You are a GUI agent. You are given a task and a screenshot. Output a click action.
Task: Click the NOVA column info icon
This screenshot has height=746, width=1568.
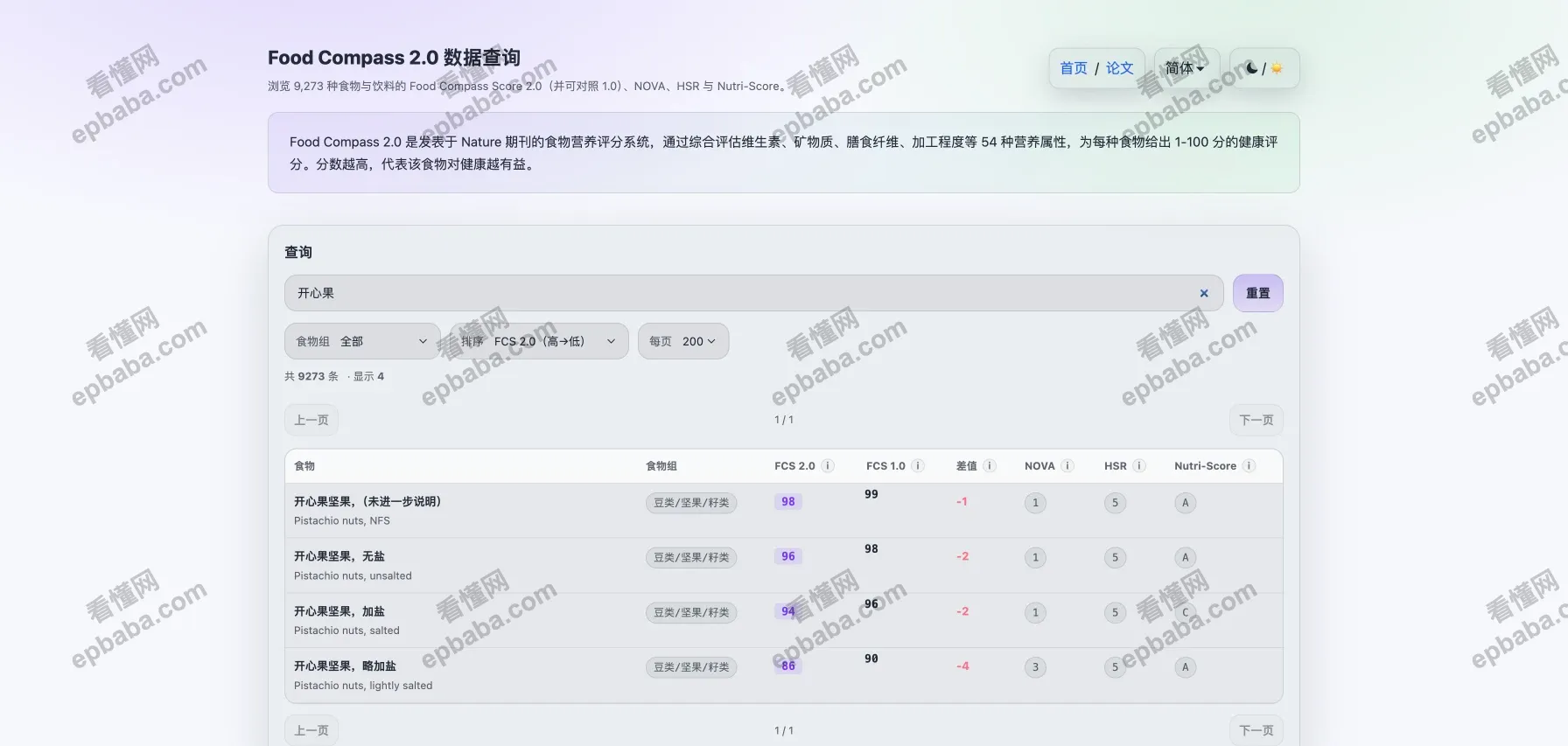coord(1067,466)
